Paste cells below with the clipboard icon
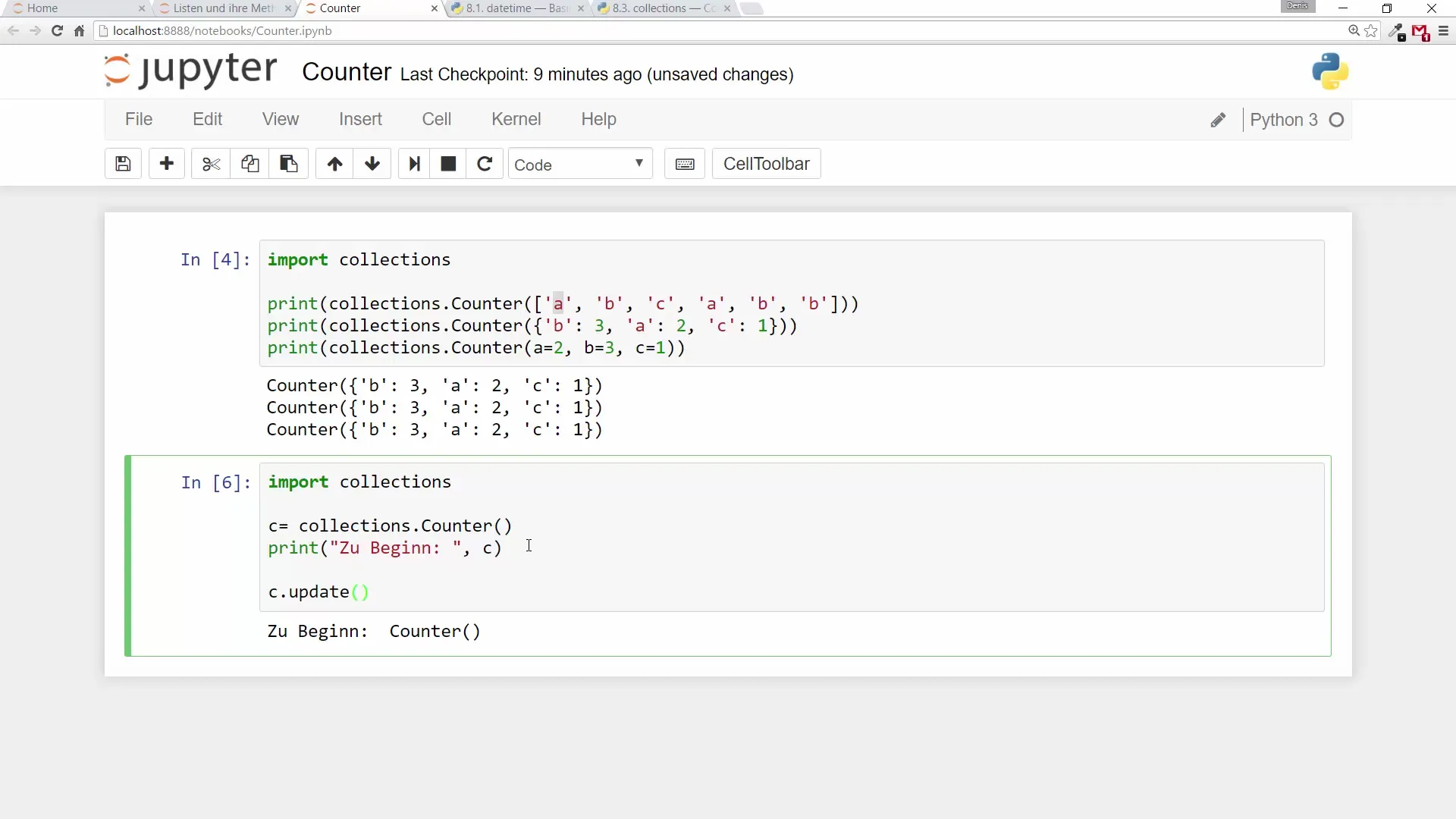Image resolution: width=1456 pixels, height=819 pixels. pos(288,164)
